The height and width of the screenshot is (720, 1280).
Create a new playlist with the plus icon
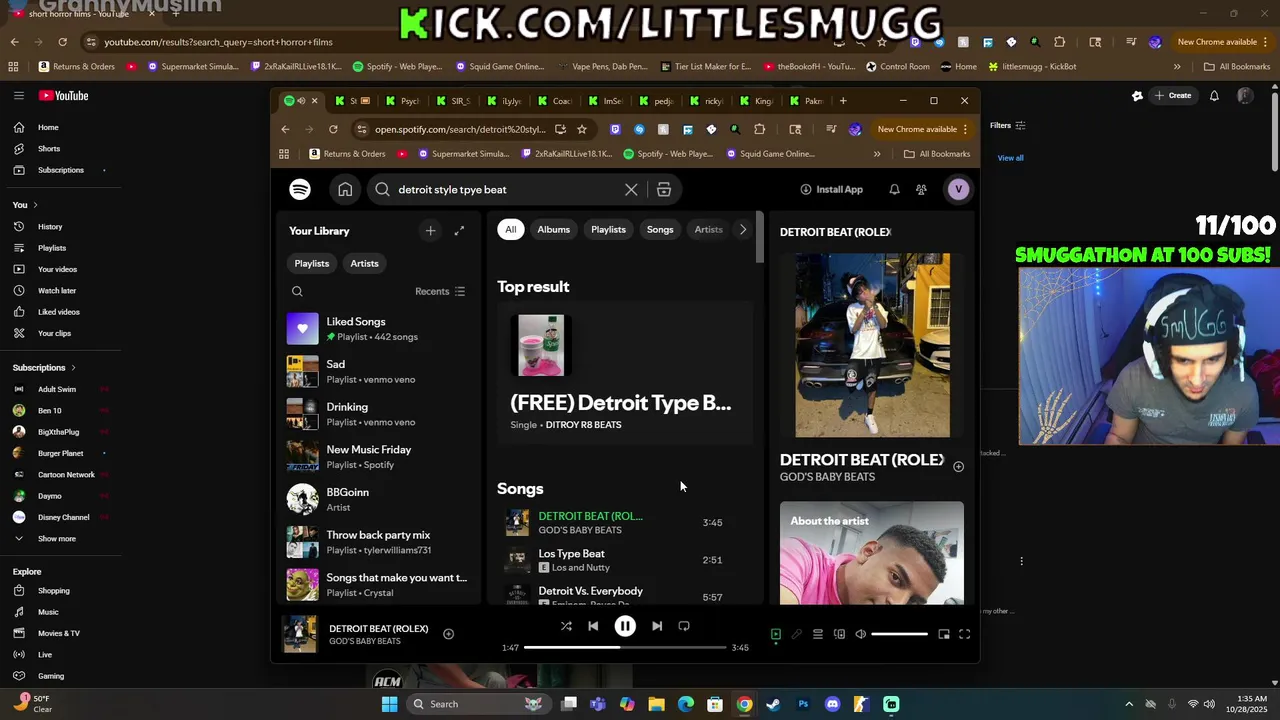click(430, 231)
